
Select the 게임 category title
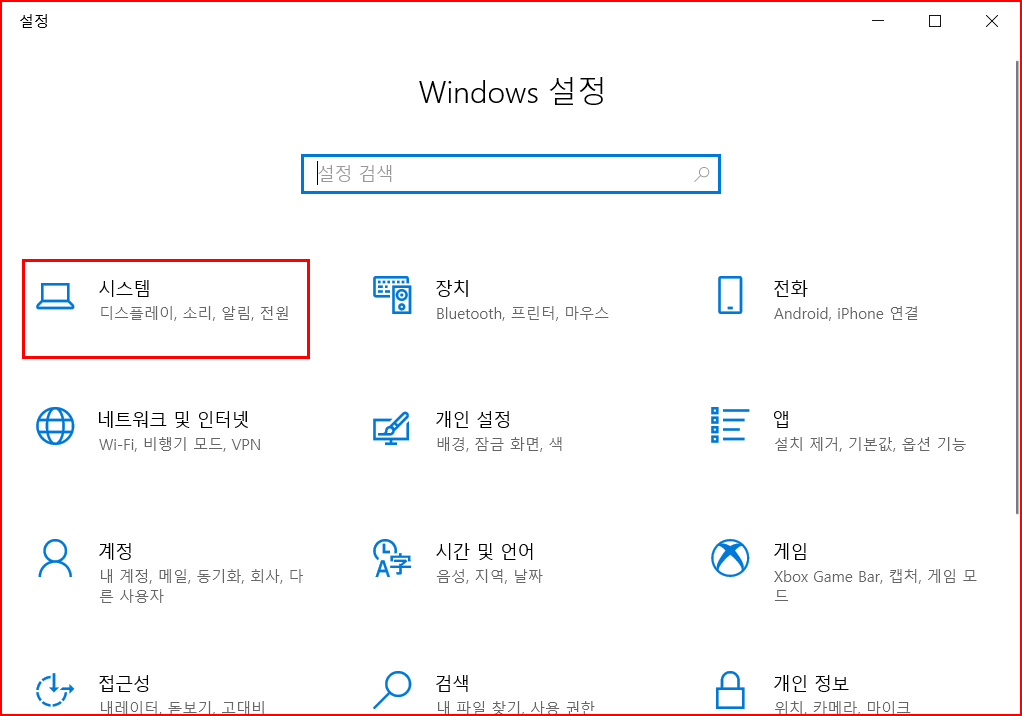(790, 551)
